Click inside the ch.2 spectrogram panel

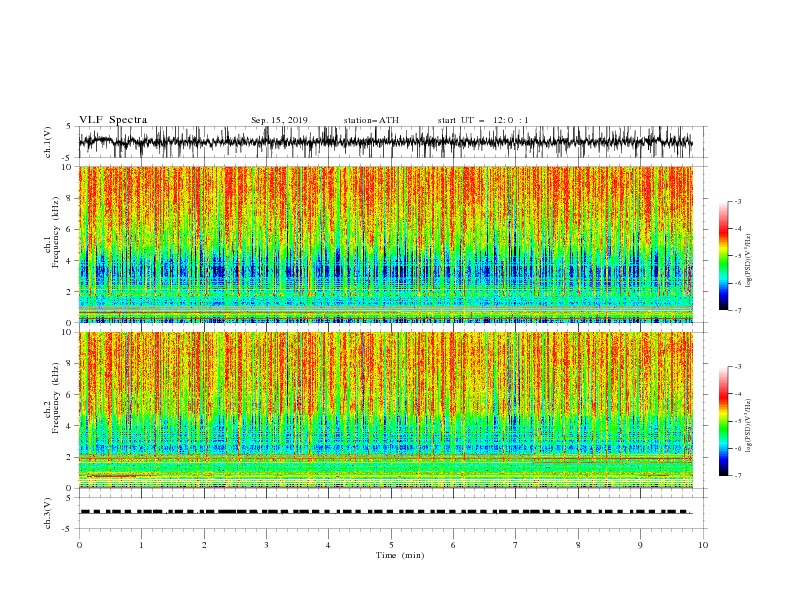coord(385,410)
